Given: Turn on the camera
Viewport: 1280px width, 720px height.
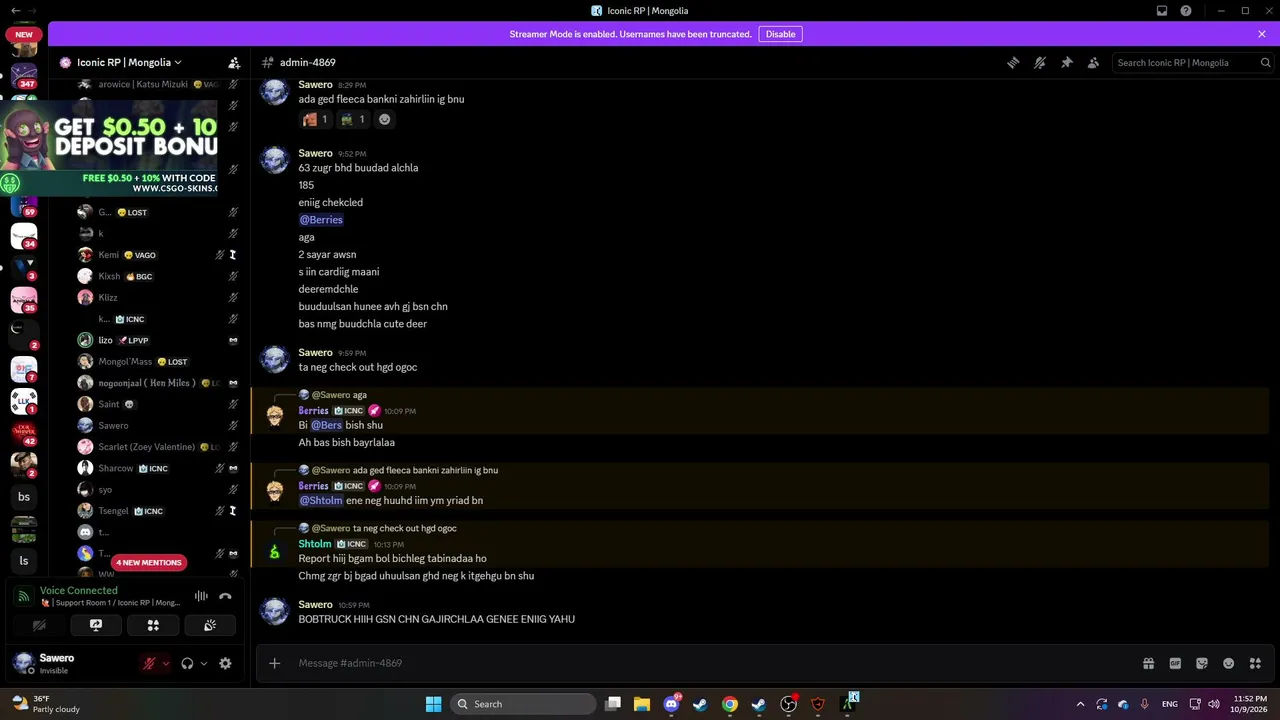Looking at the screenshot, I should [39, 625].
